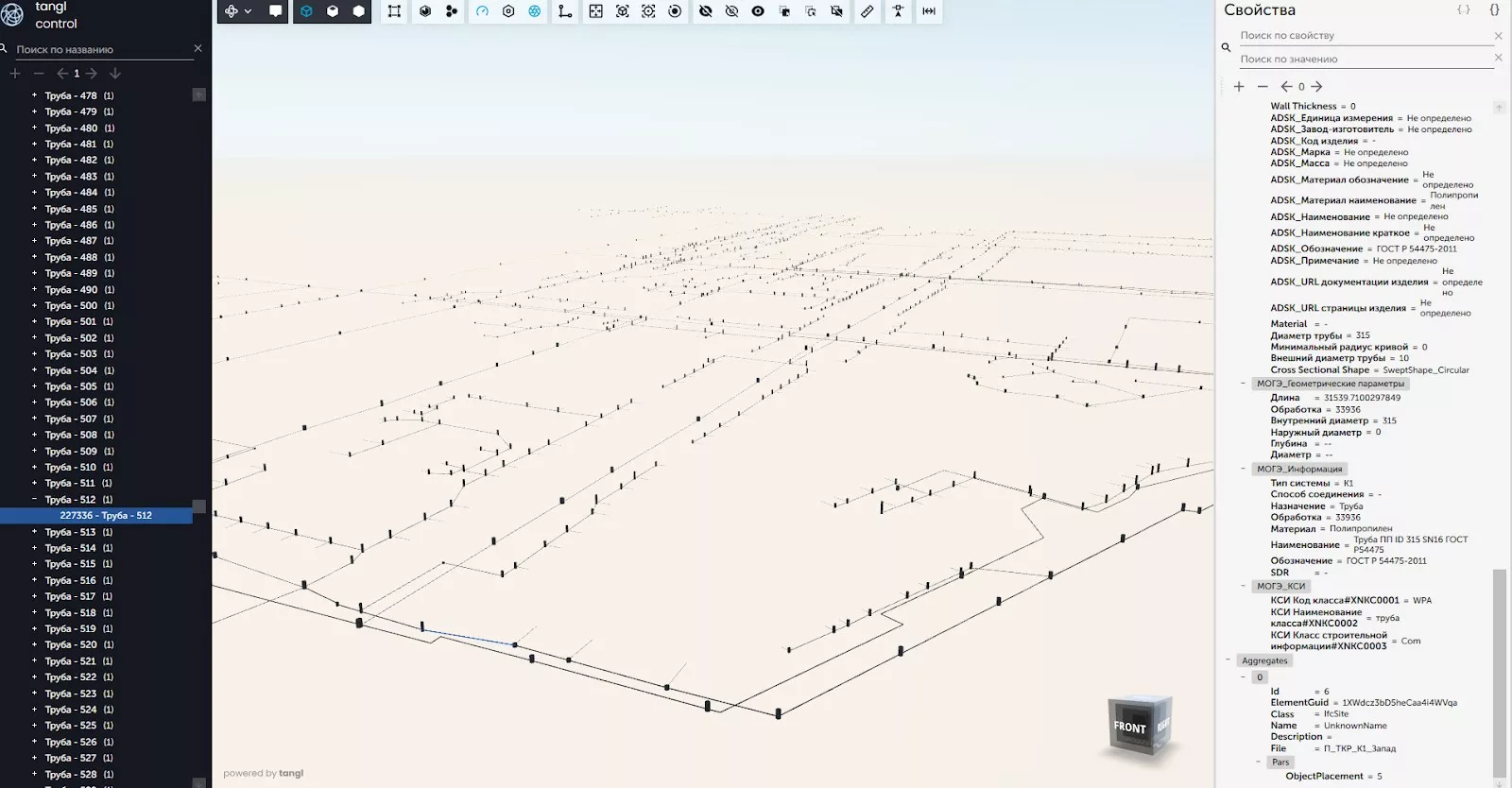Expand the Труба - 500 tree node

point(35,305)
